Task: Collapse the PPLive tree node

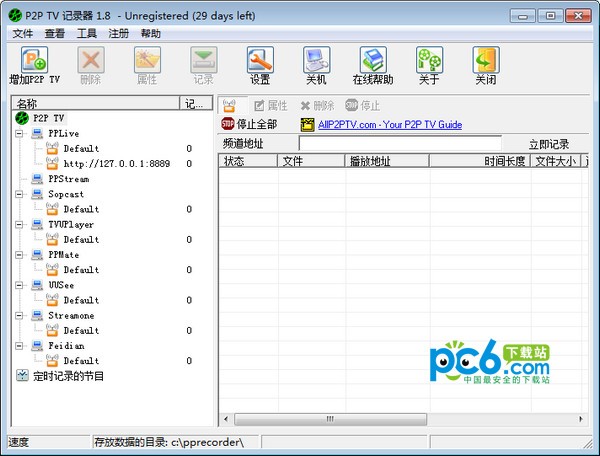Action: (19, 134)
